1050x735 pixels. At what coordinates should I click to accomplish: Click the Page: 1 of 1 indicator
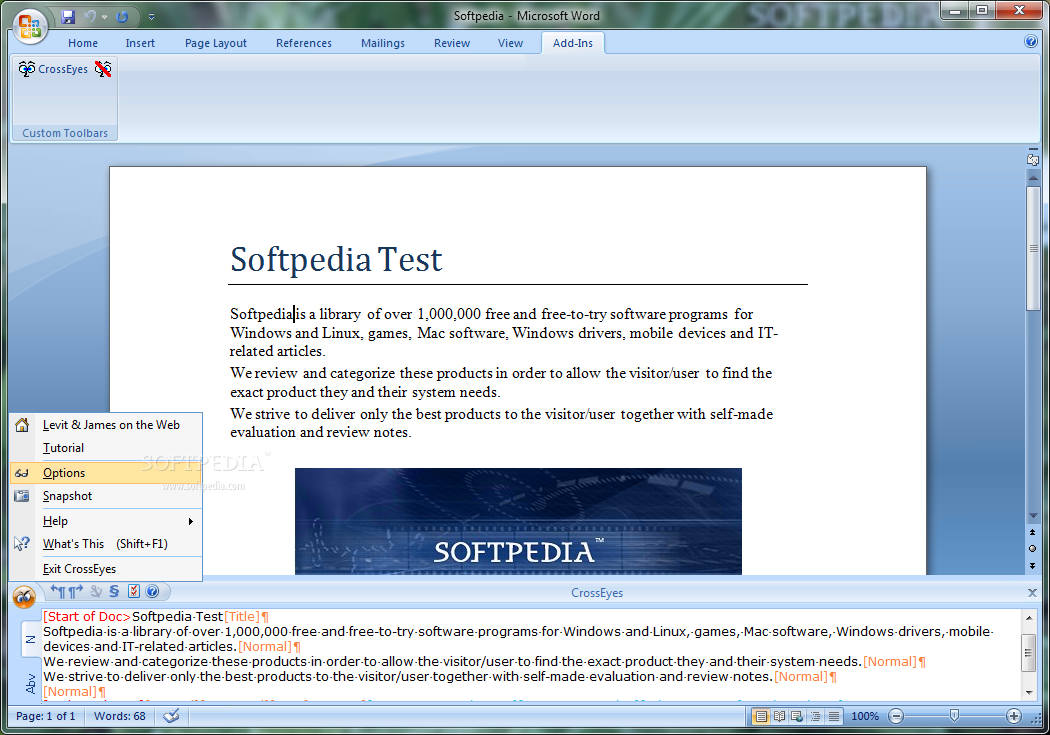tap(46, 716)
